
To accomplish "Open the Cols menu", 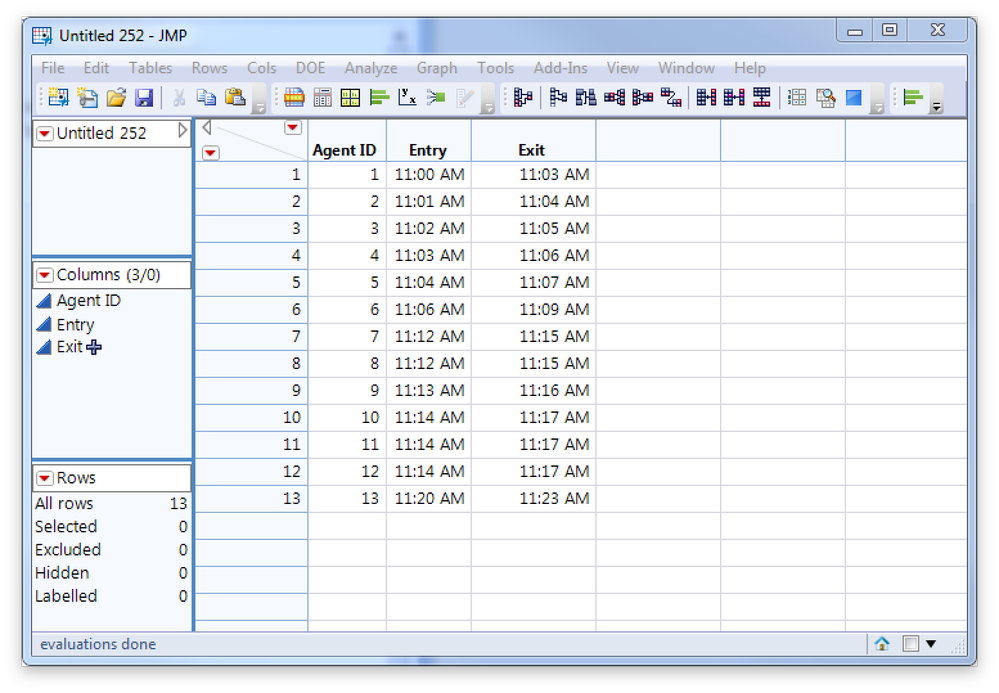I will (261, 68).
